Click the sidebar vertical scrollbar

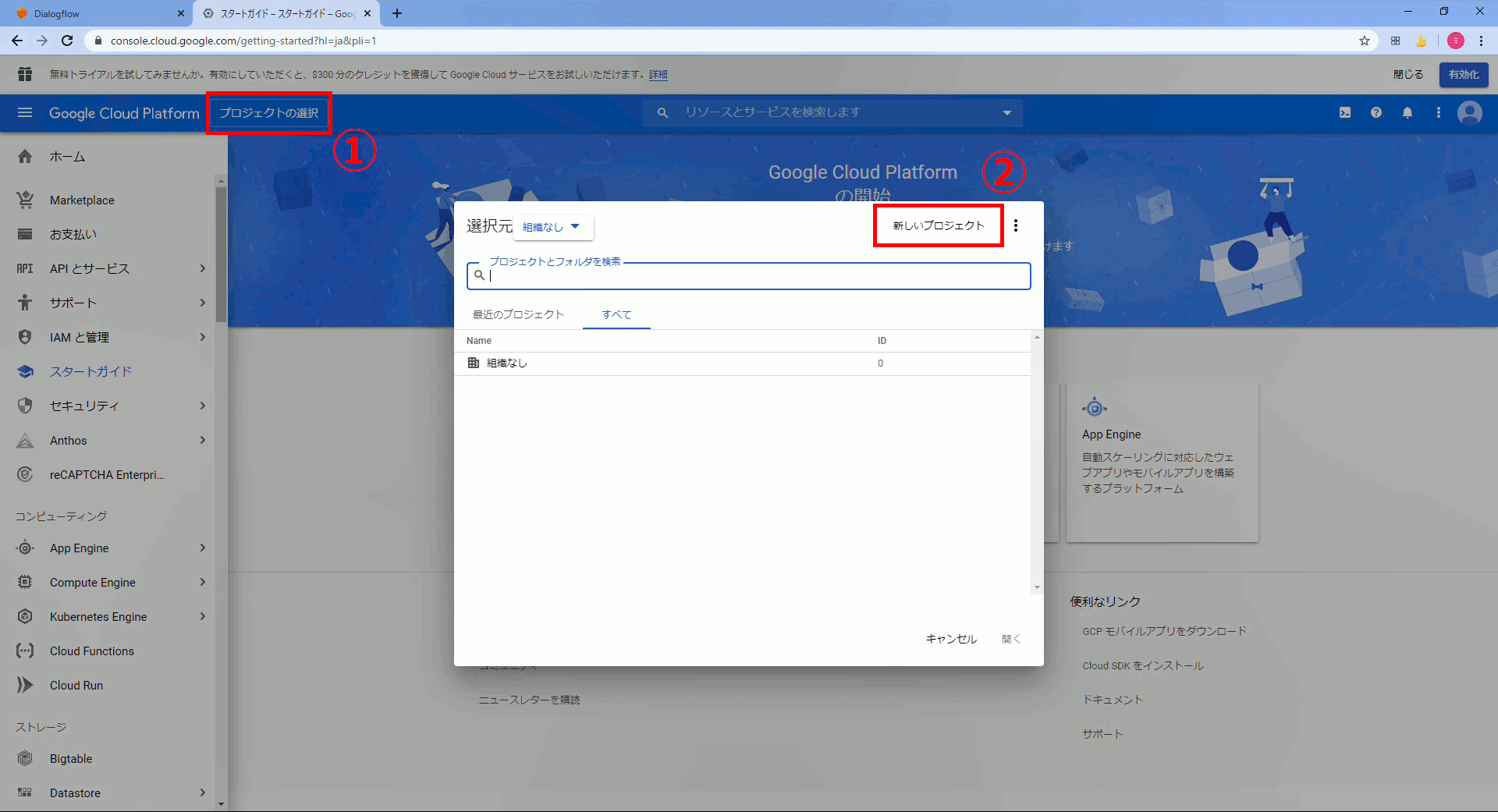[x=222, y=254]
